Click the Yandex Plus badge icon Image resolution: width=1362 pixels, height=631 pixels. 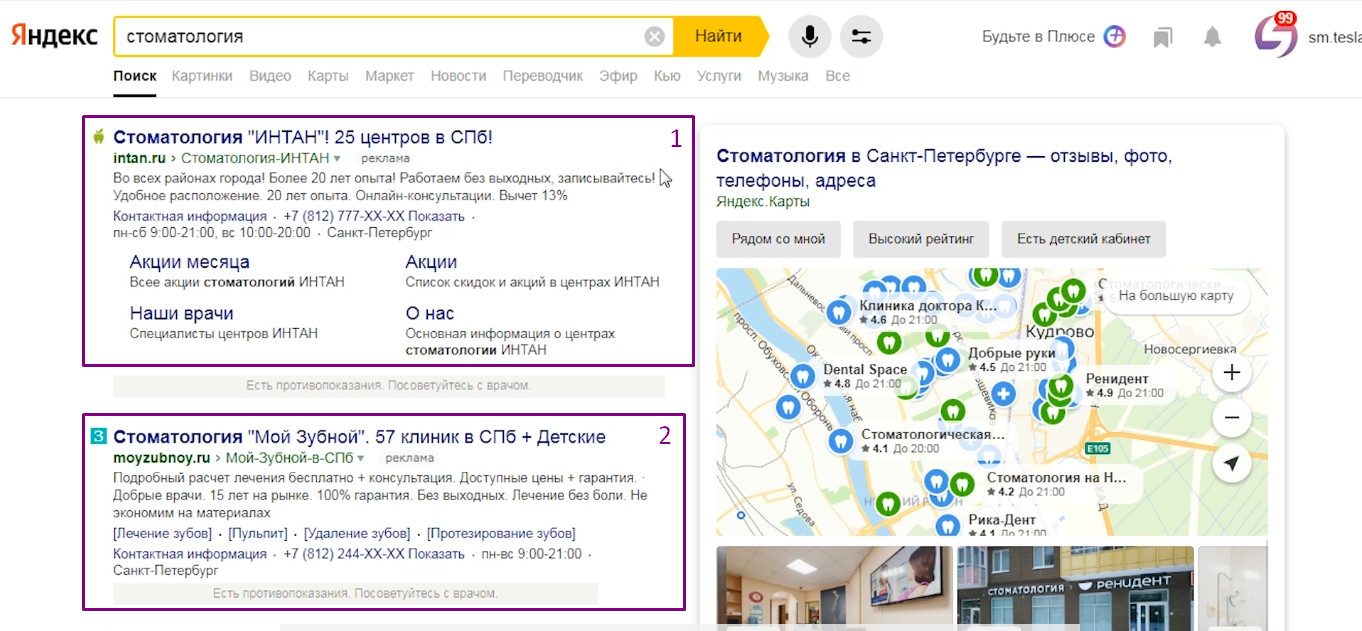coord(1115,37)
